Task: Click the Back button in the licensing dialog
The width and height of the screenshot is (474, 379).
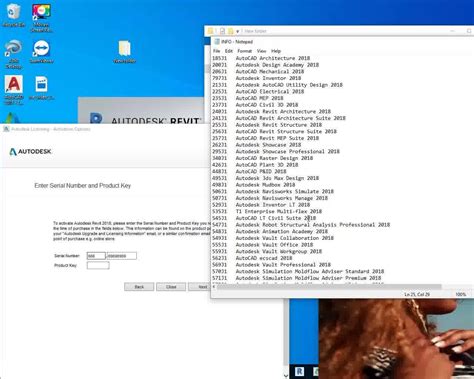Action: [139, 287]
